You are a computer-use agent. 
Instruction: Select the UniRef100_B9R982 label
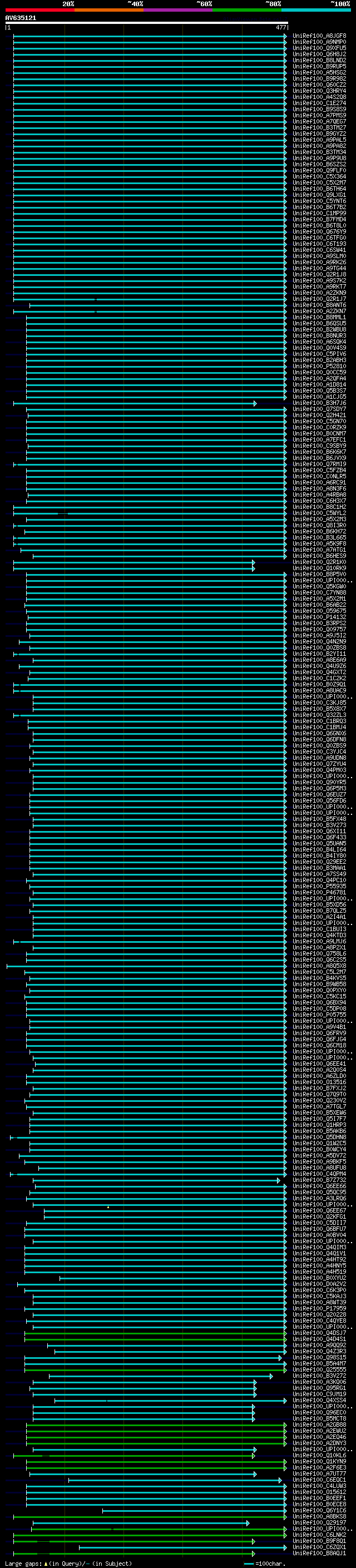click(319, 78)
